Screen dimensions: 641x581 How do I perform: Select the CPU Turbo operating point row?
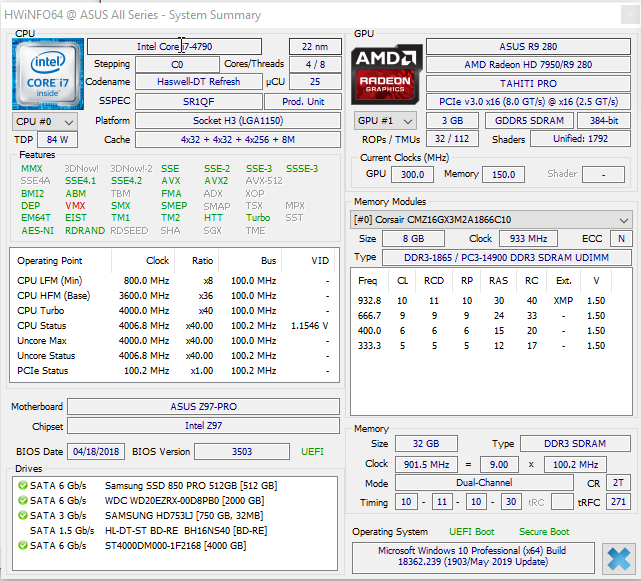[x=175, y=311]
